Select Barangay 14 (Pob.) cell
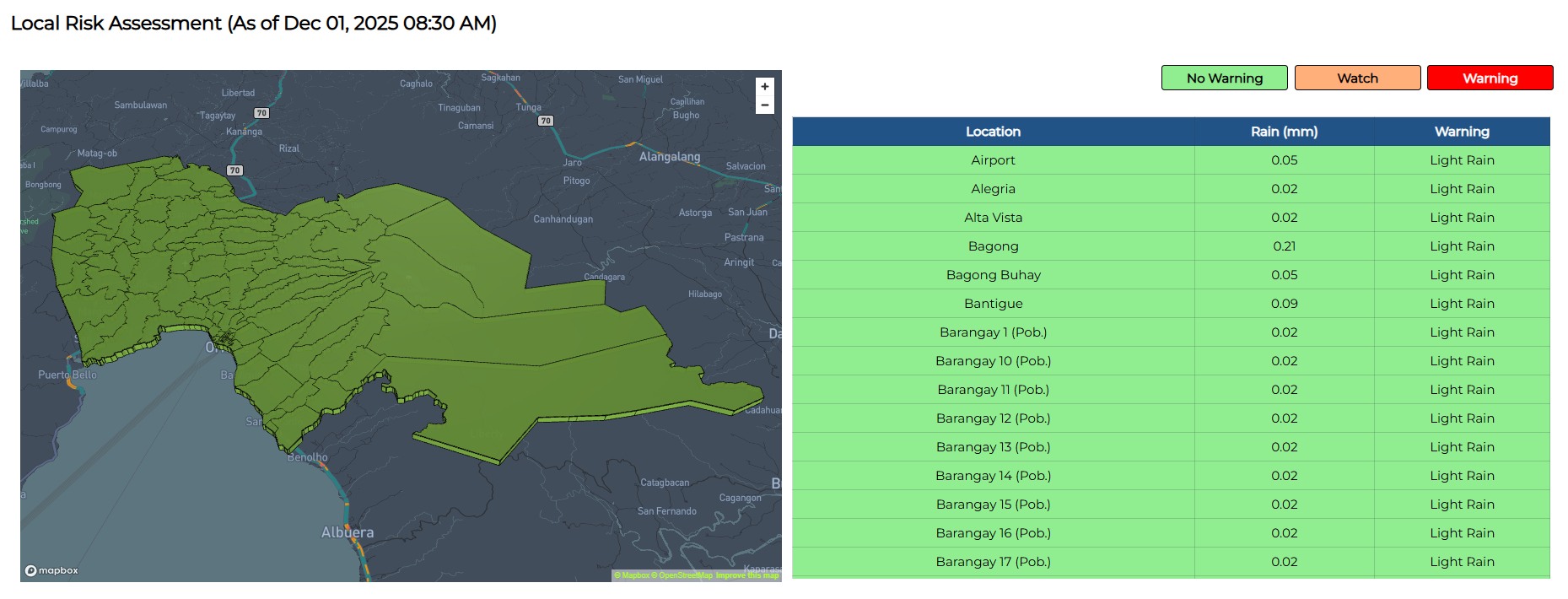This screenshot has height=599, width=1568. pos(993,476)
